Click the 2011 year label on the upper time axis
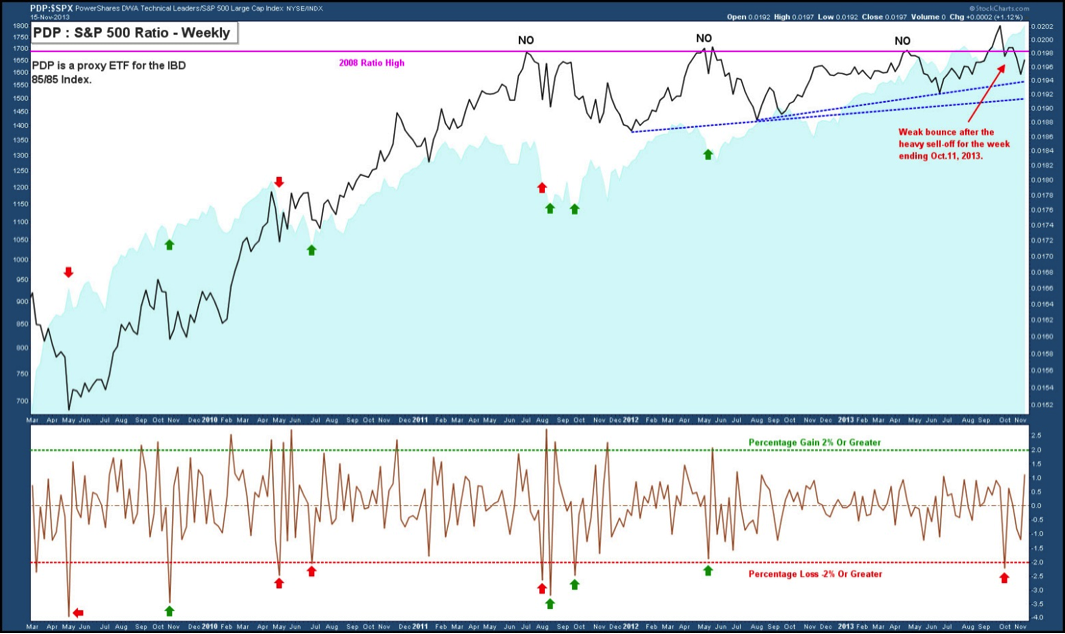This screenshot has height=634, width=1065. [420, 420]
